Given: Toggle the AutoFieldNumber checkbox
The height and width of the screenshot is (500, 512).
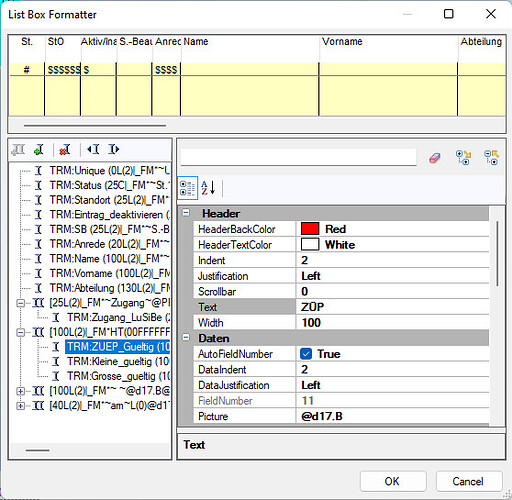Looking at the screenshot, I should [x=306, y=354].
